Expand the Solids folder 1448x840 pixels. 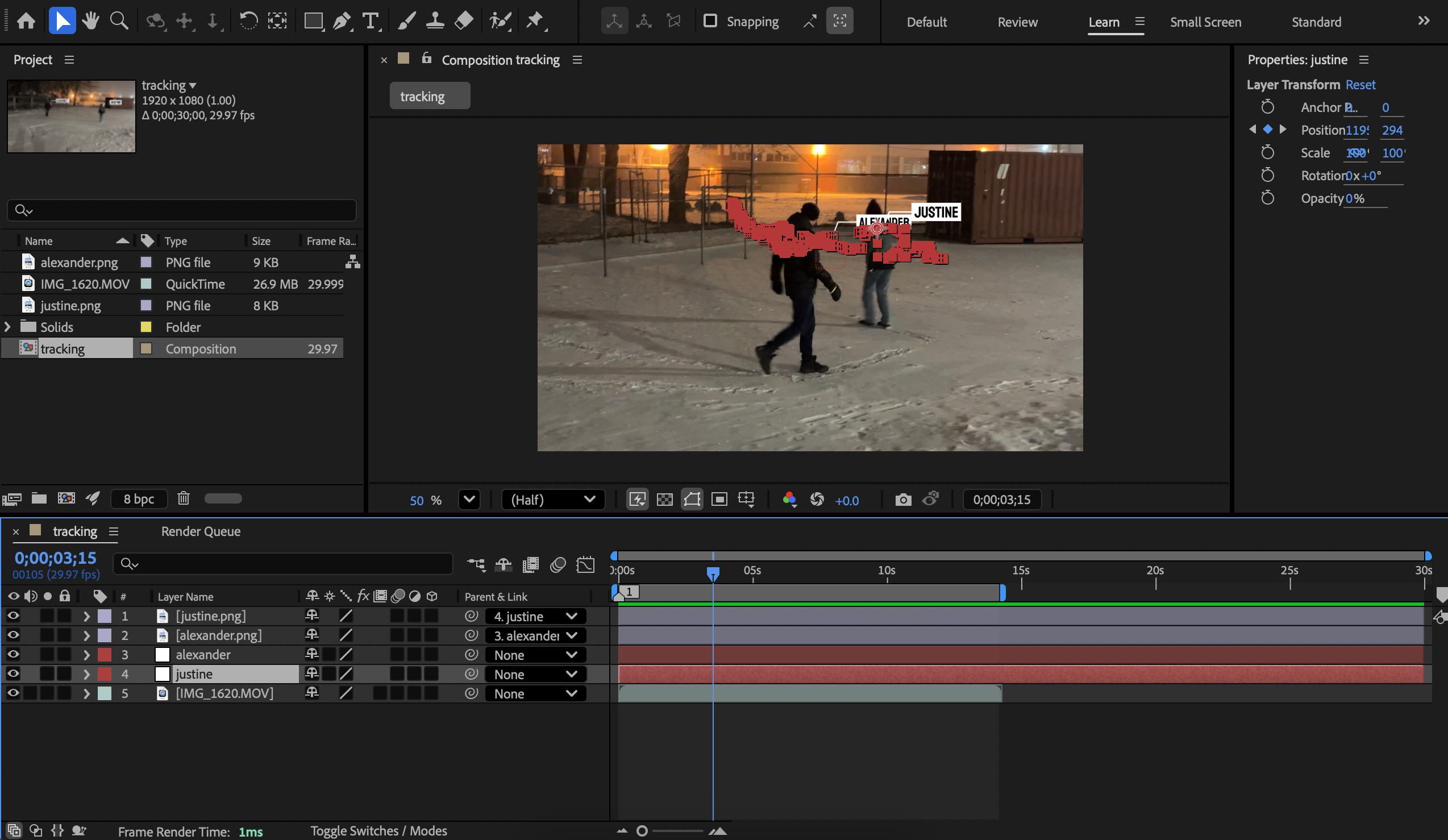[x=7, y=327]
